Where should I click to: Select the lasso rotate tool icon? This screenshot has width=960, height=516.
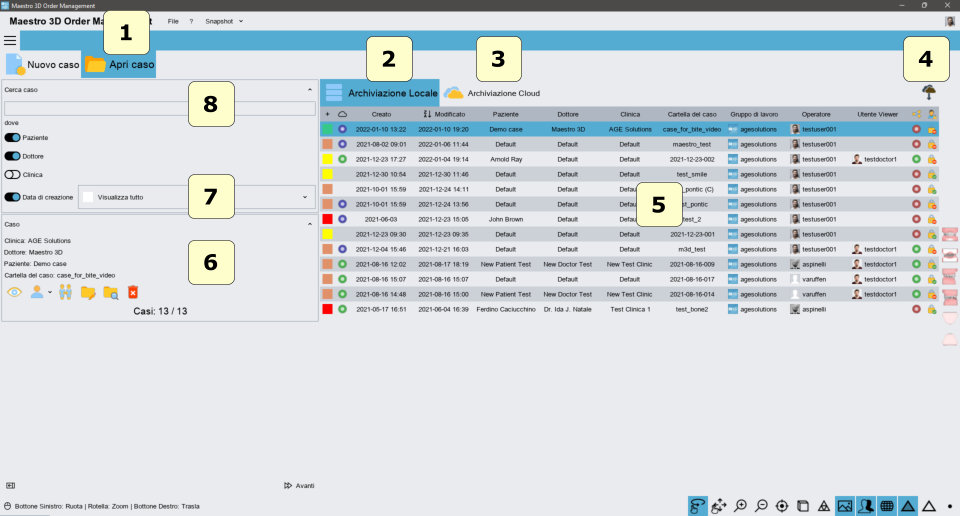(x=698, y=506)
